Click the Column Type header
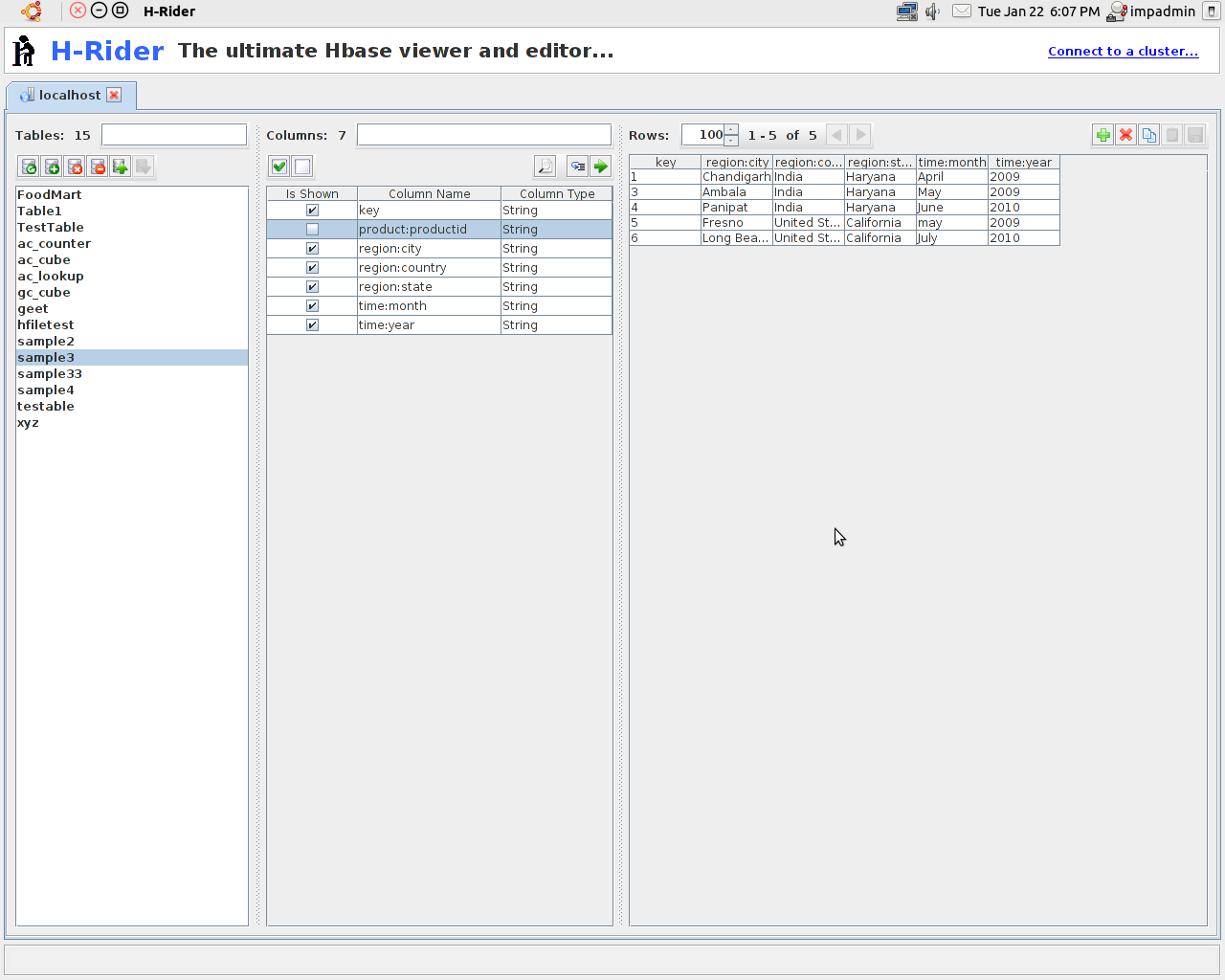 tap(557, 193)
